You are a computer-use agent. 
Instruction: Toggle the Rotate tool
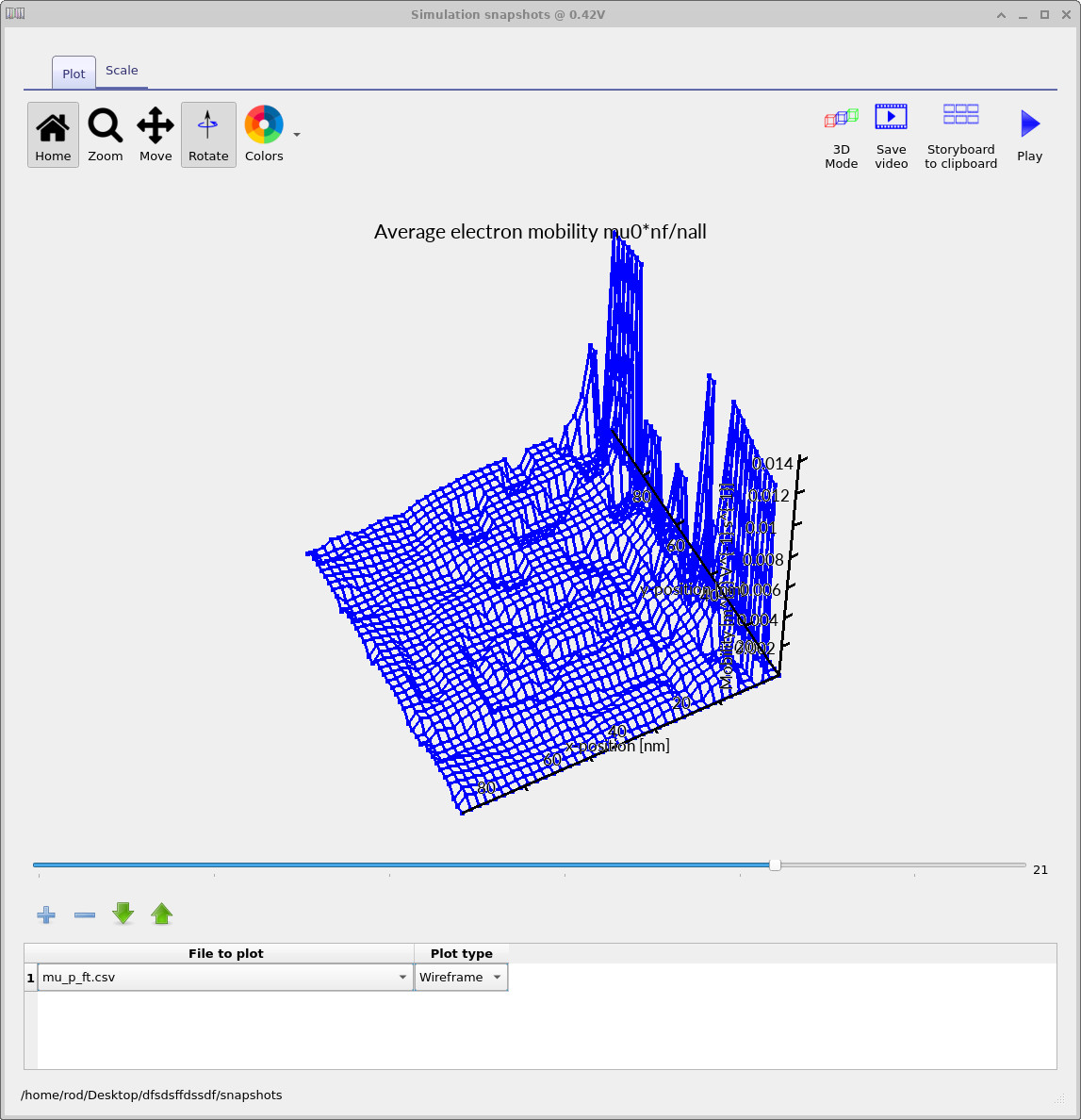[208, 134]
